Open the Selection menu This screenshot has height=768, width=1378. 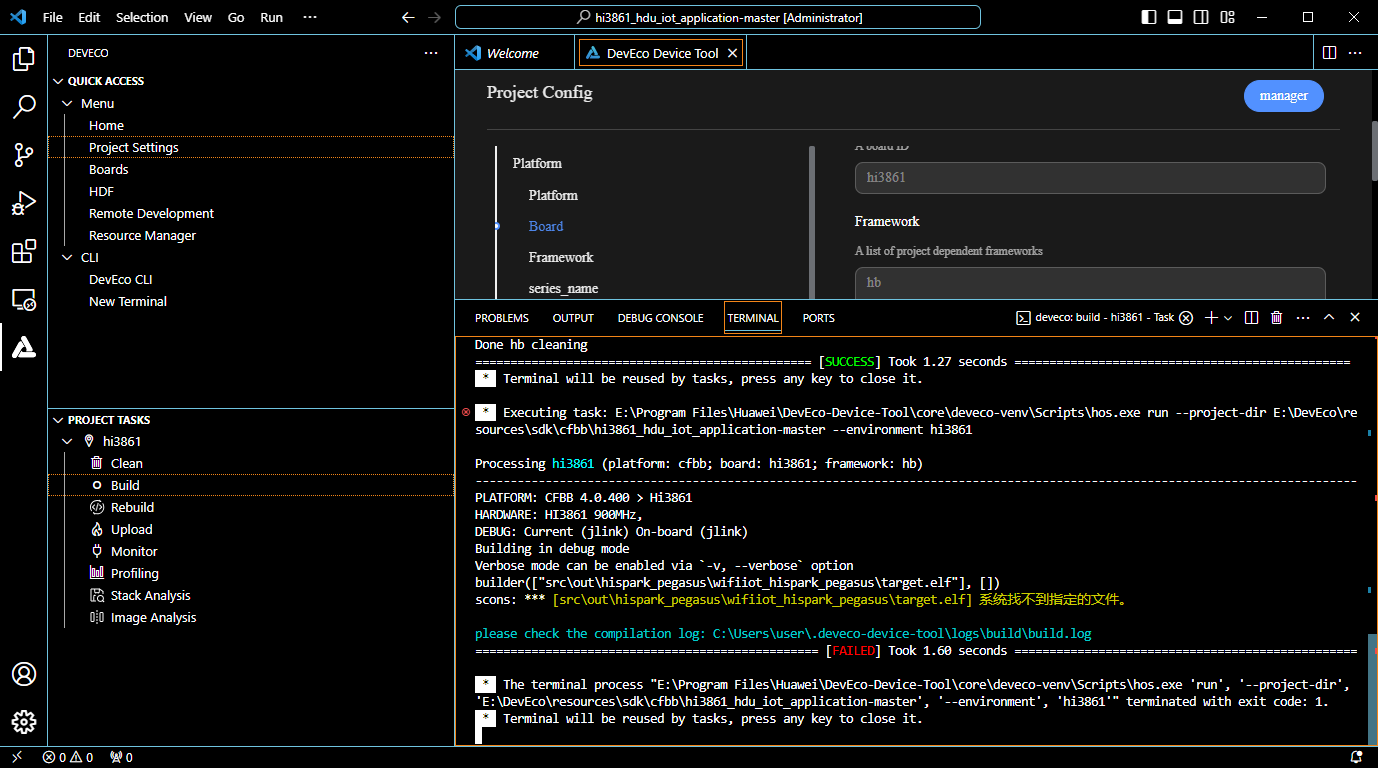point(142,17)
